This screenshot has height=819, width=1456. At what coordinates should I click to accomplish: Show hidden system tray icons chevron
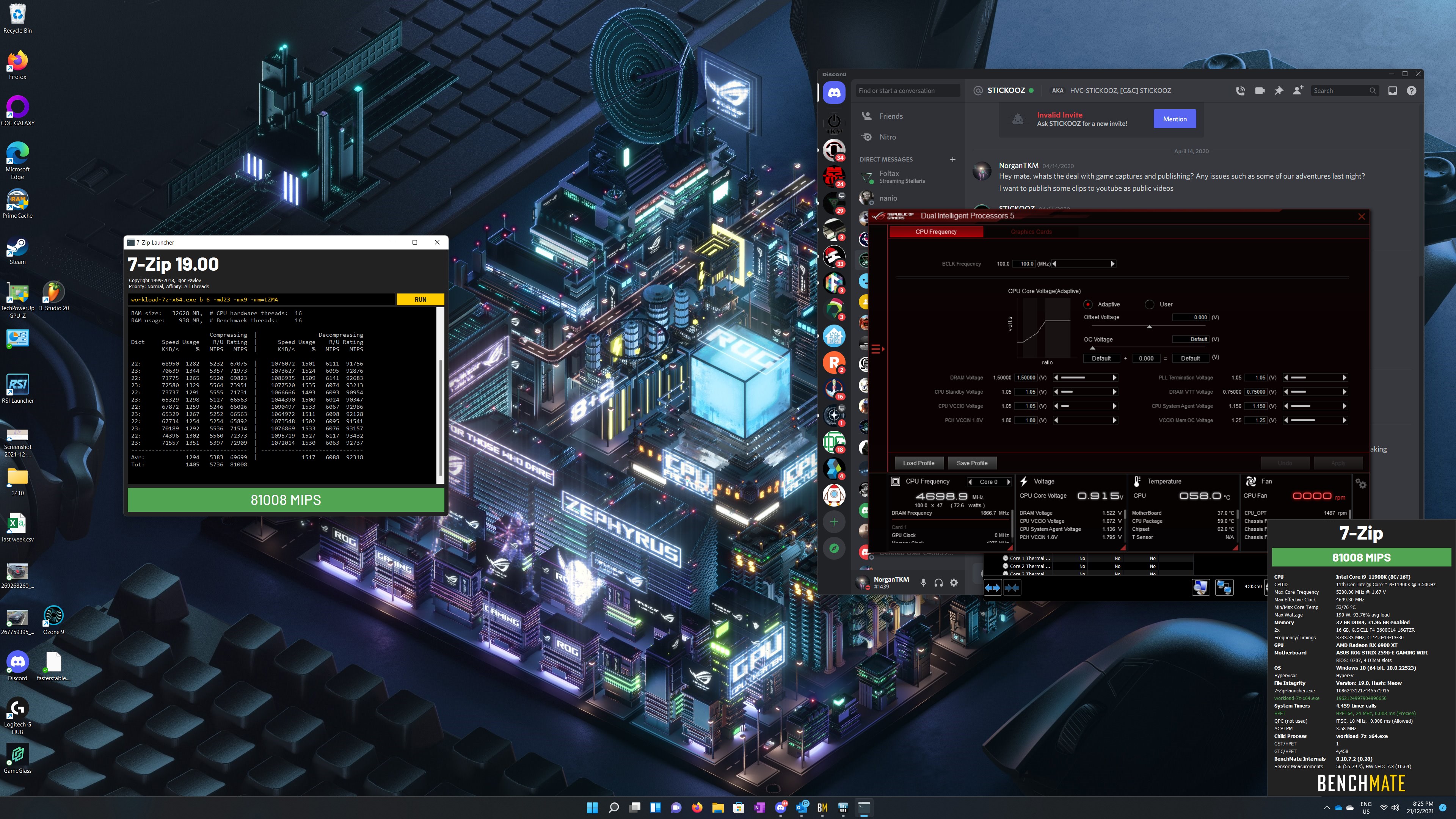(x=1327, y=808)
